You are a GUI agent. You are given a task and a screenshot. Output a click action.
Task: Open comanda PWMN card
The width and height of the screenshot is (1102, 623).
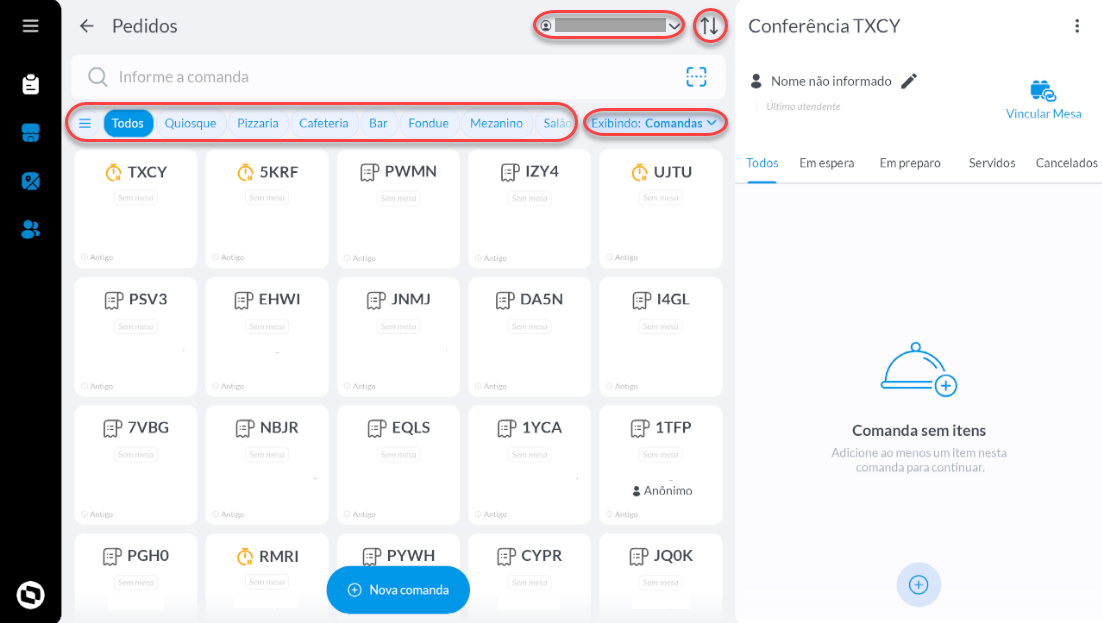pos(398,209)
